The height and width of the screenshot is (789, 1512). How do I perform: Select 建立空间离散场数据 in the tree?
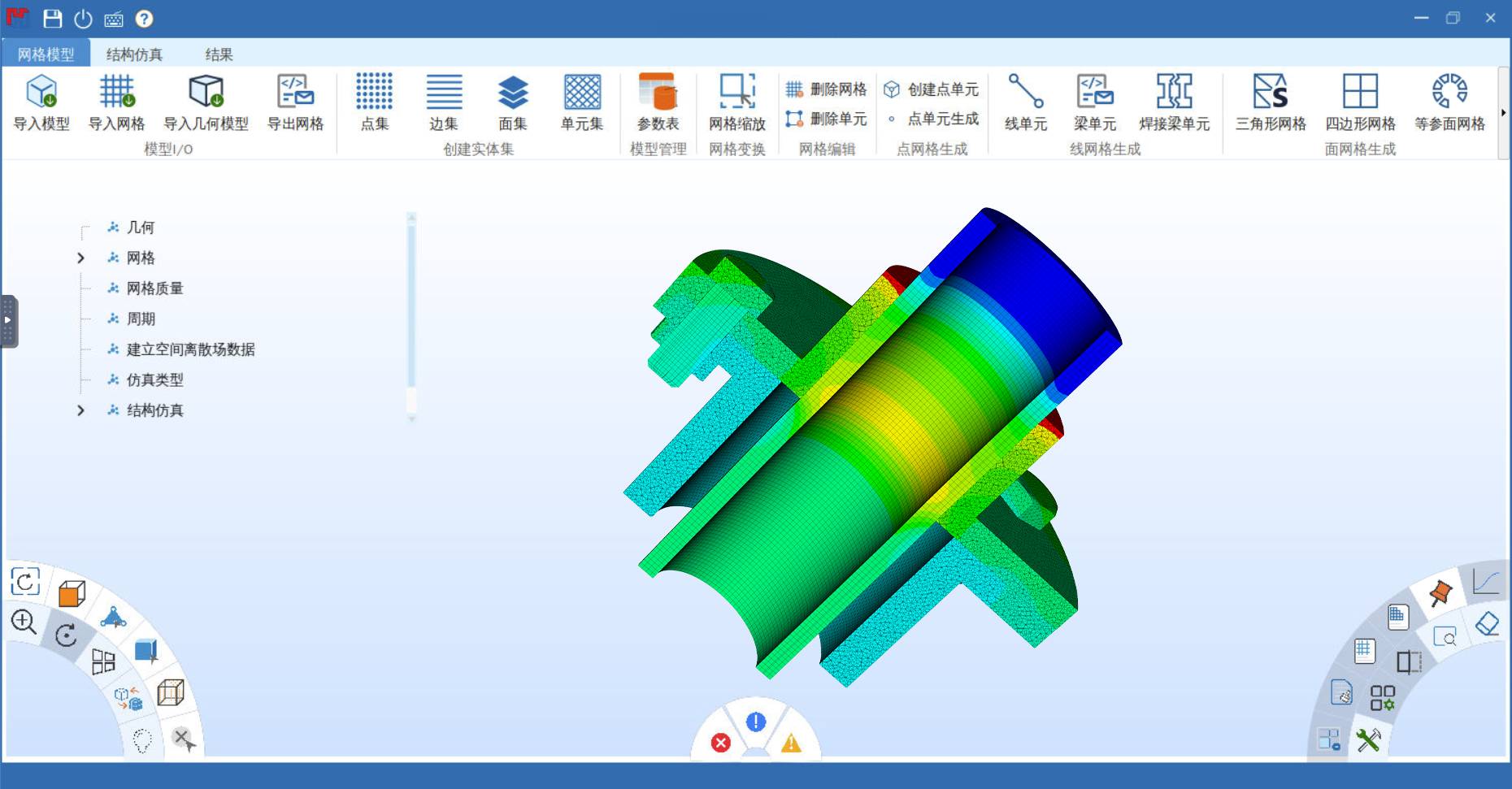coord(190,349)
